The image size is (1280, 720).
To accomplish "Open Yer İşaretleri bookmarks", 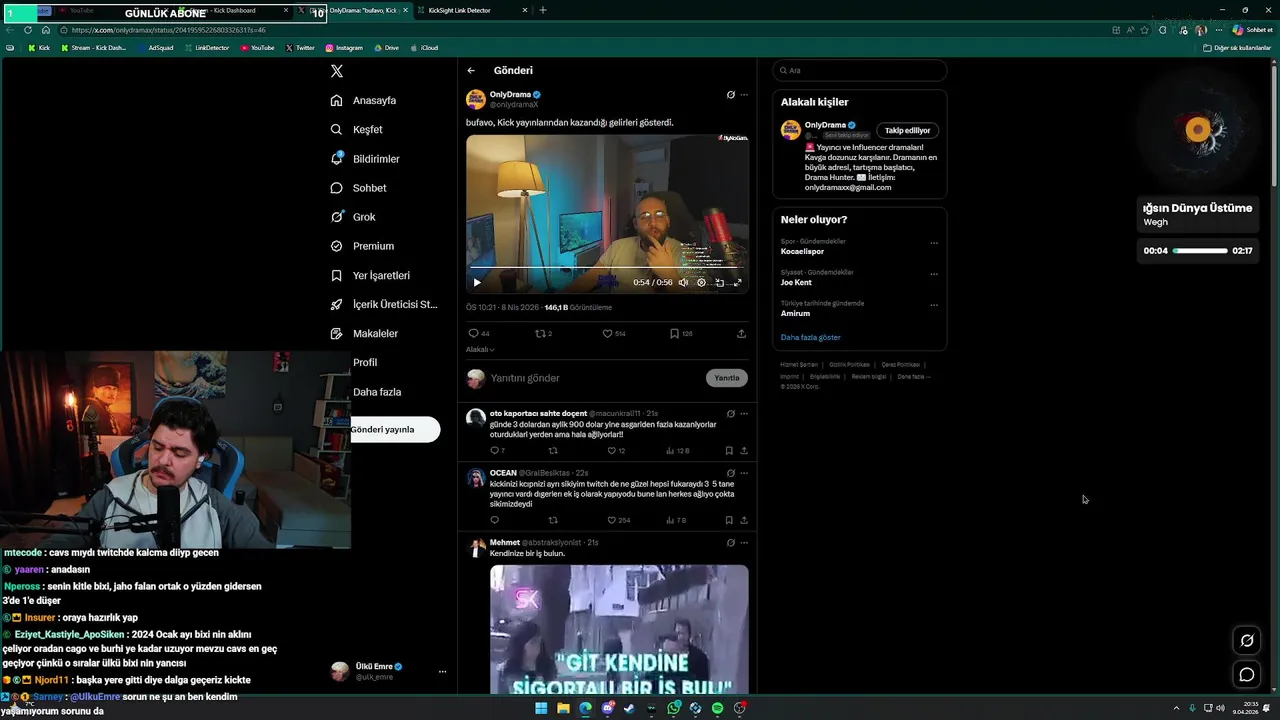I will [x=370, y=275].
